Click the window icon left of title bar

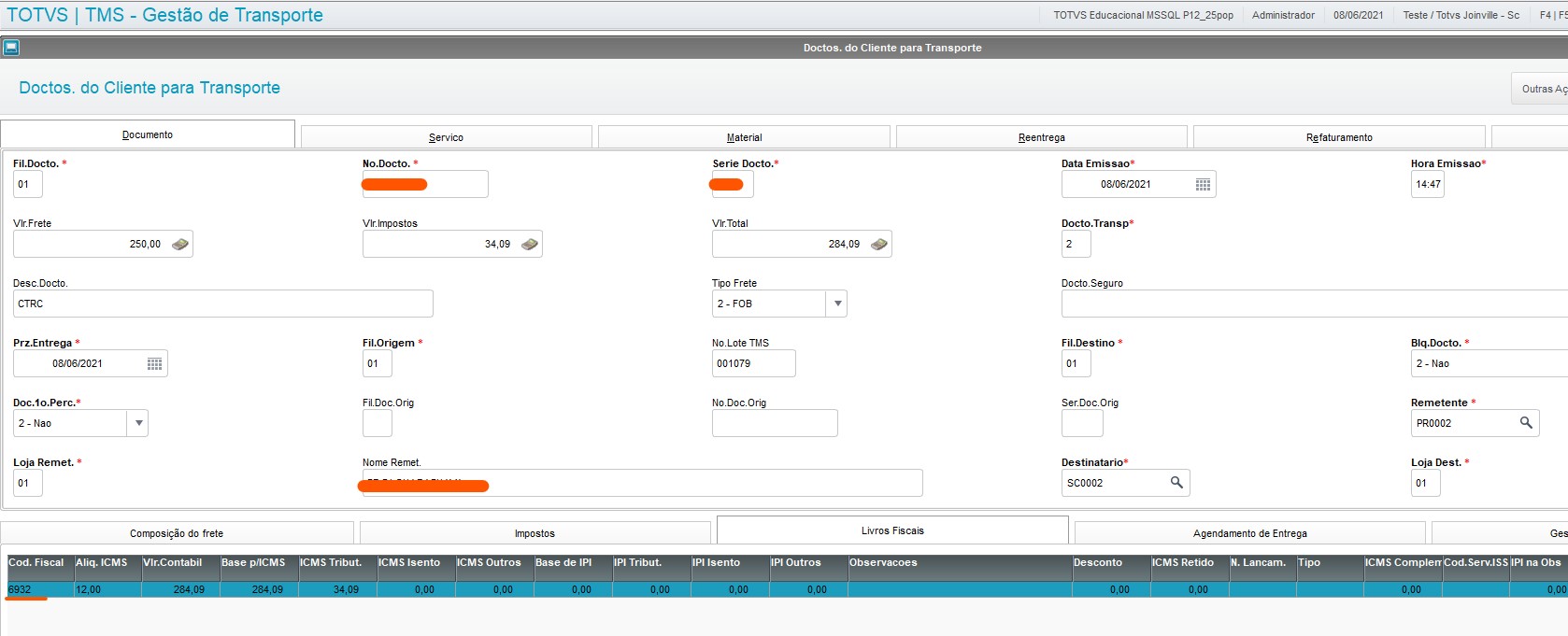pos(11,47)
